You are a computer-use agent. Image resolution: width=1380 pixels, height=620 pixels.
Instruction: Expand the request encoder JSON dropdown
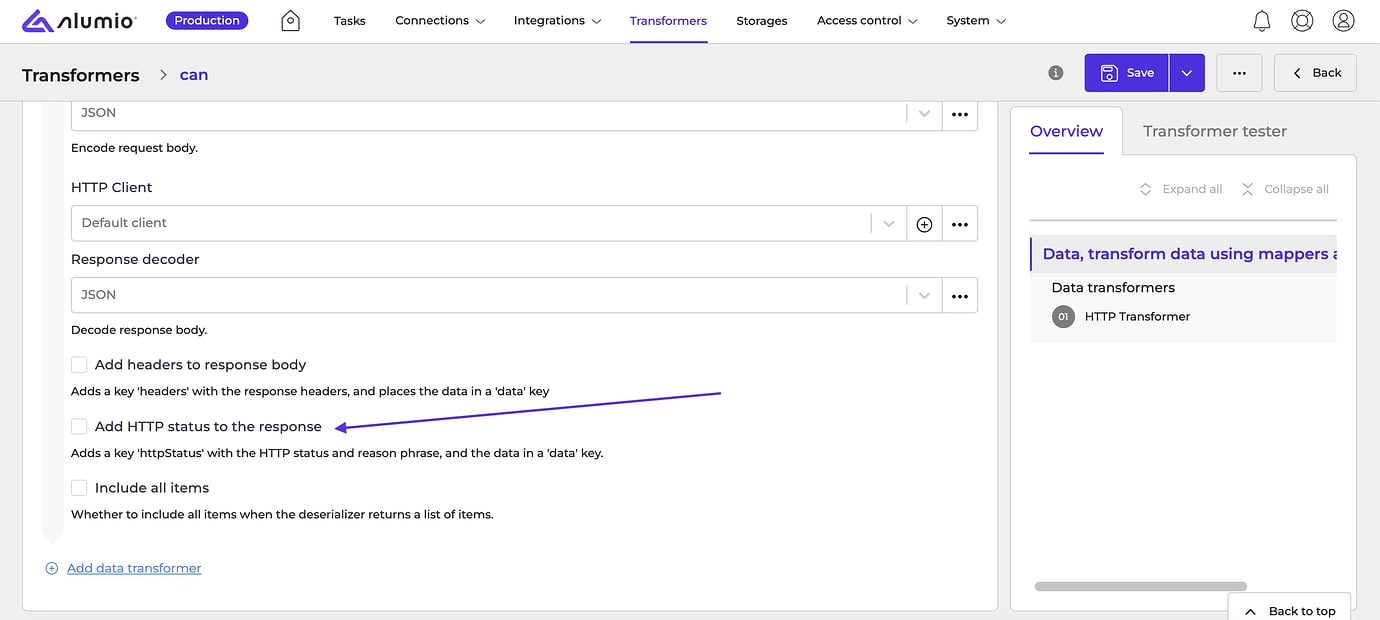[924, 114]
